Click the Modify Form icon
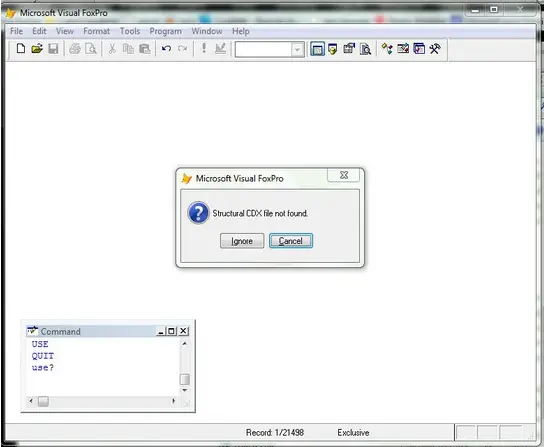 220,49
